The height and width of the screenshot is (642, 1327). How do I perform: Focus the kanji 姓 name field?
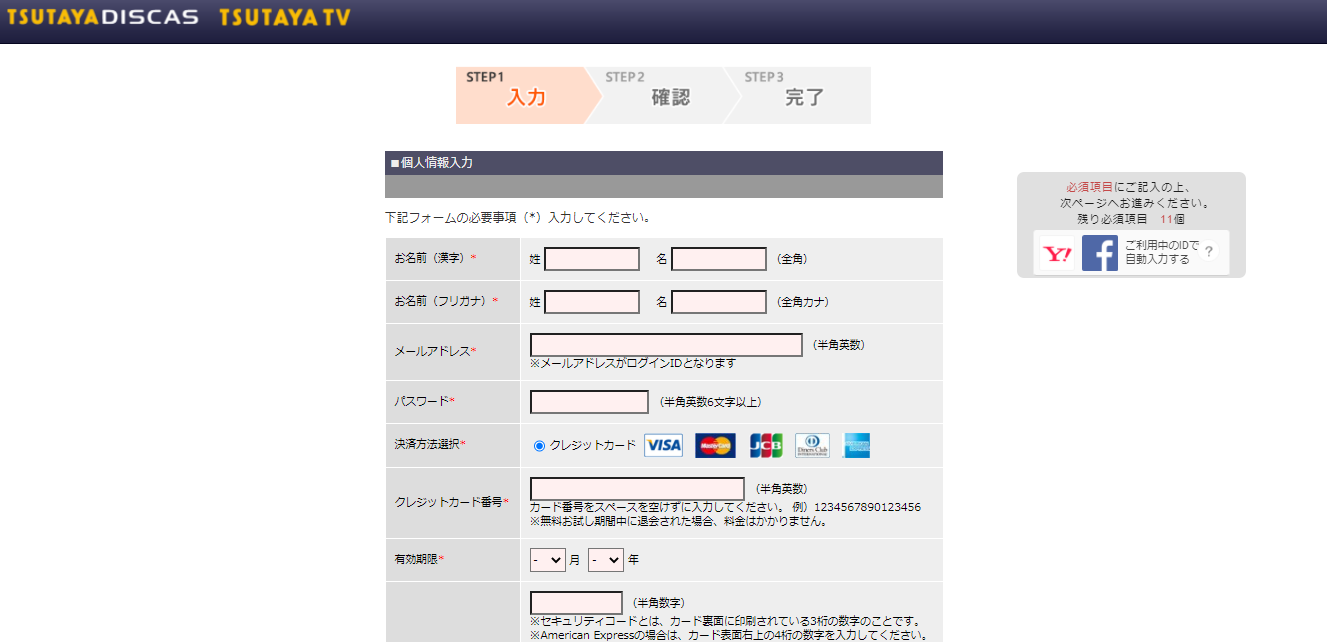[x=592, y=259]
